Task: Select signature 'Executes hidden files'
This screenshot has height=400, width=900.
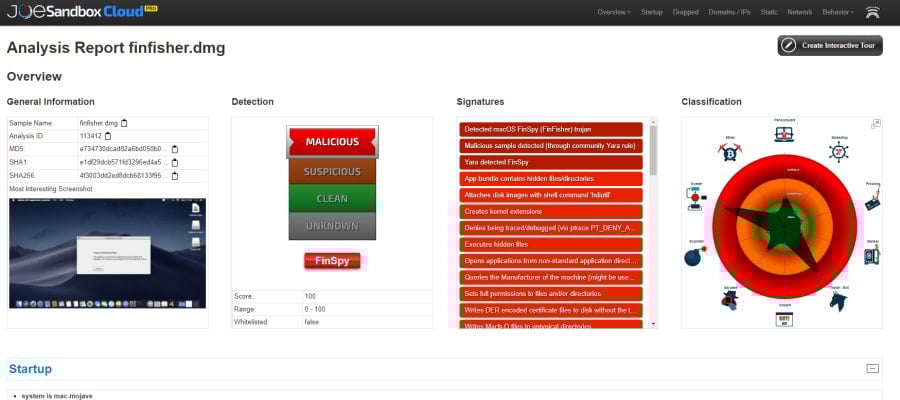Action: pos(550,244)
